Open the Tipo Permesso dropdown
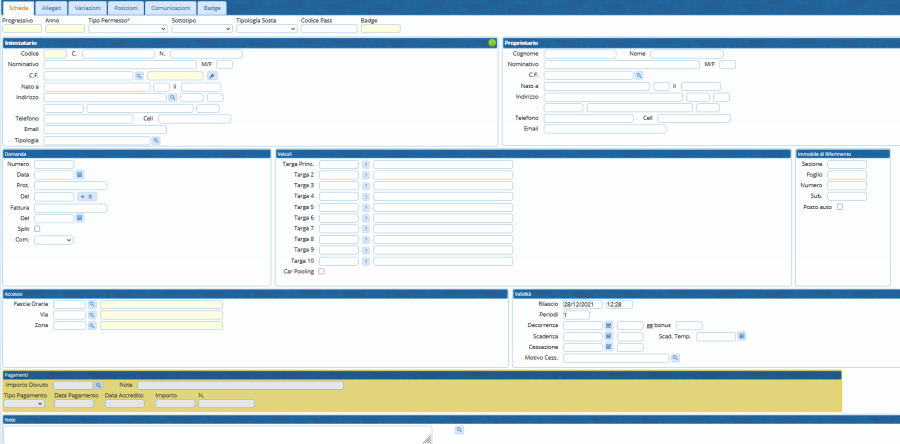900x444 pixels. tap(127, 29)
